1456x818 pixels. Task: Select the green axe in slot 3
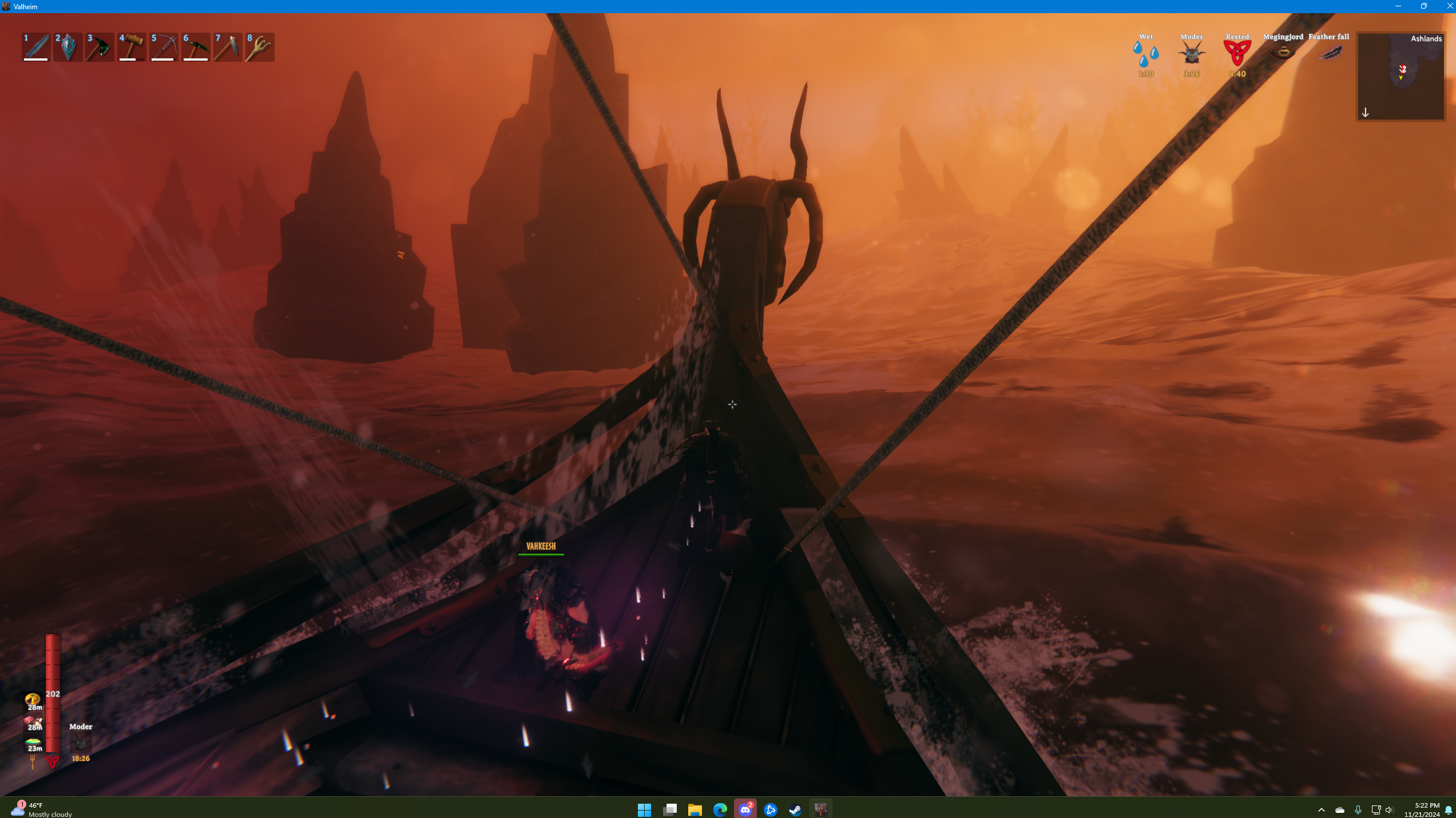(100, 47)
